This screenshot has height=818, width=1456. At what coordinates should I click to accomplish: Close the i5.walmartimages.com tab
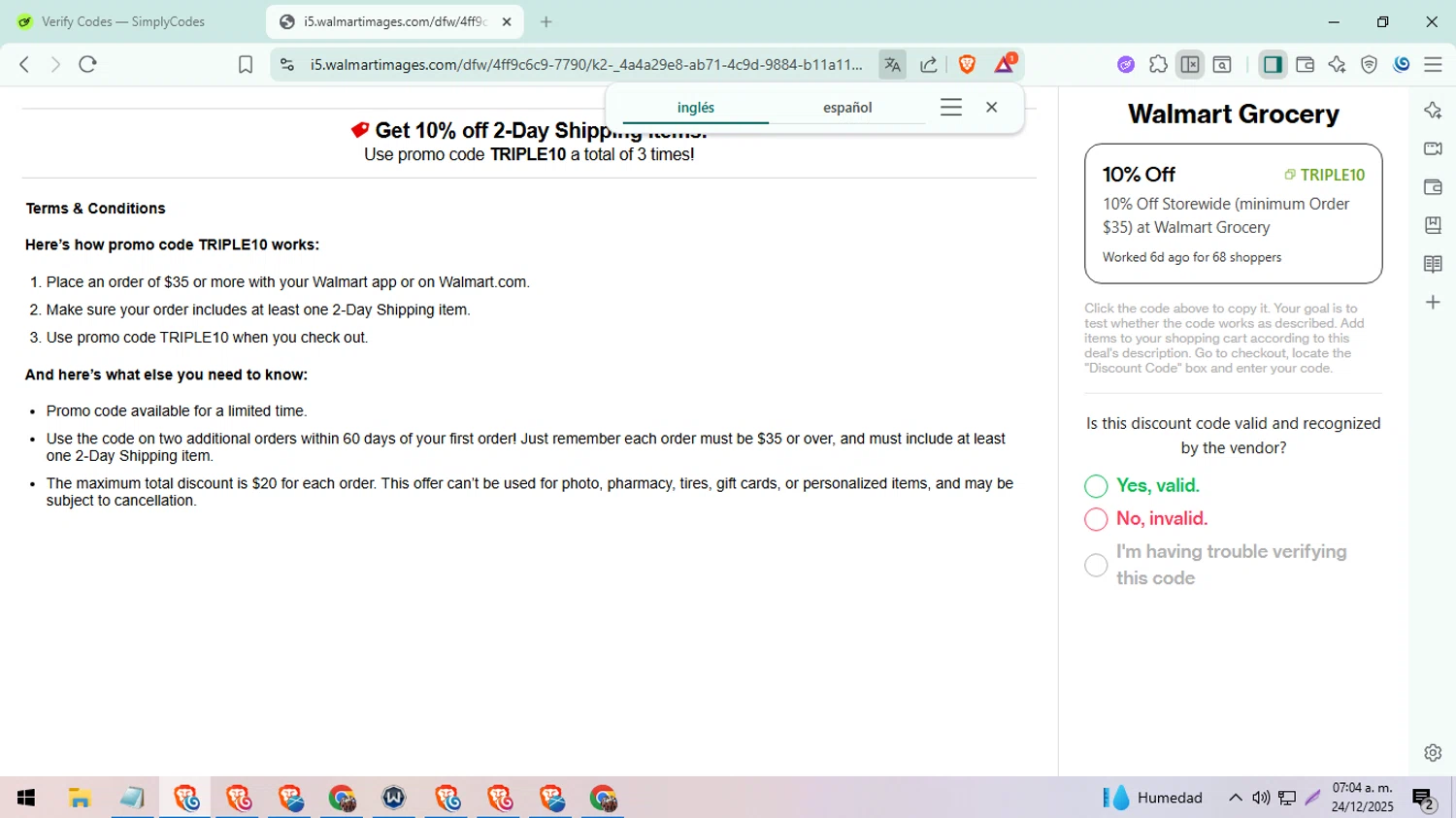click(x=507, y=21)
